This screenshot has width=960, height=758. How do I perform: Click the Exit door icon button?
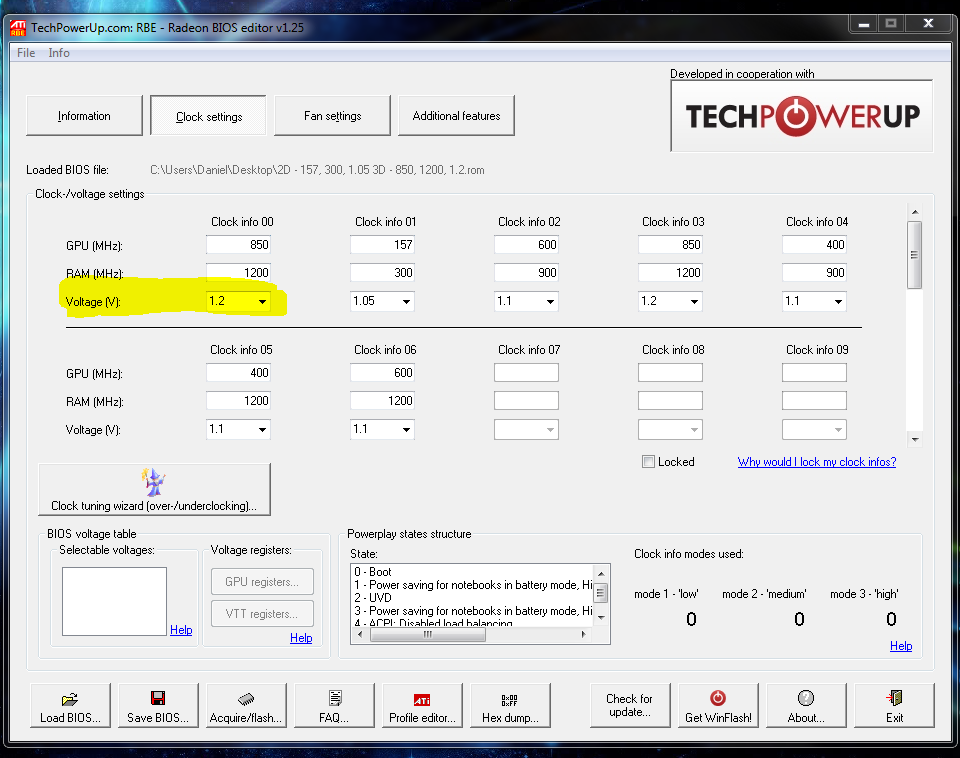[x=894, y=705]
